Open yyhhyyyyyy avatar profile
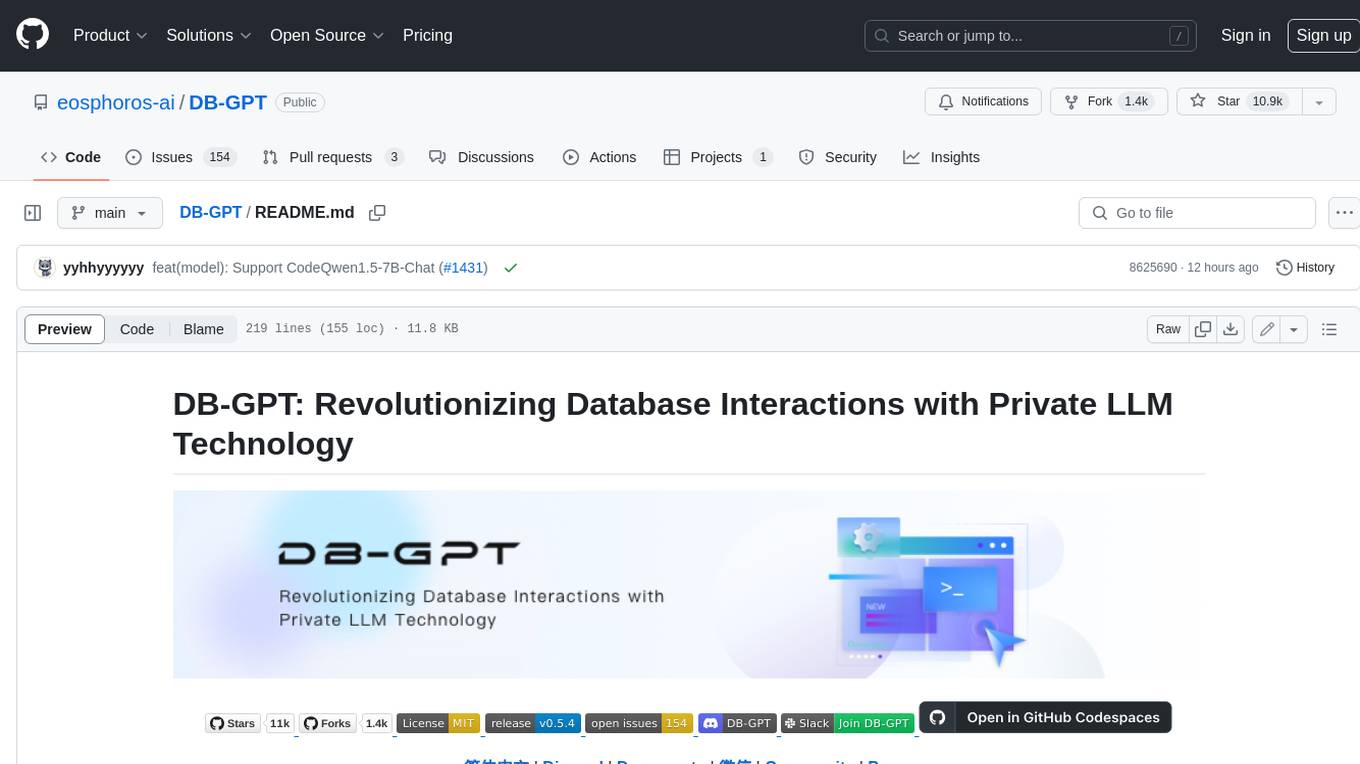 coord(44,267)
